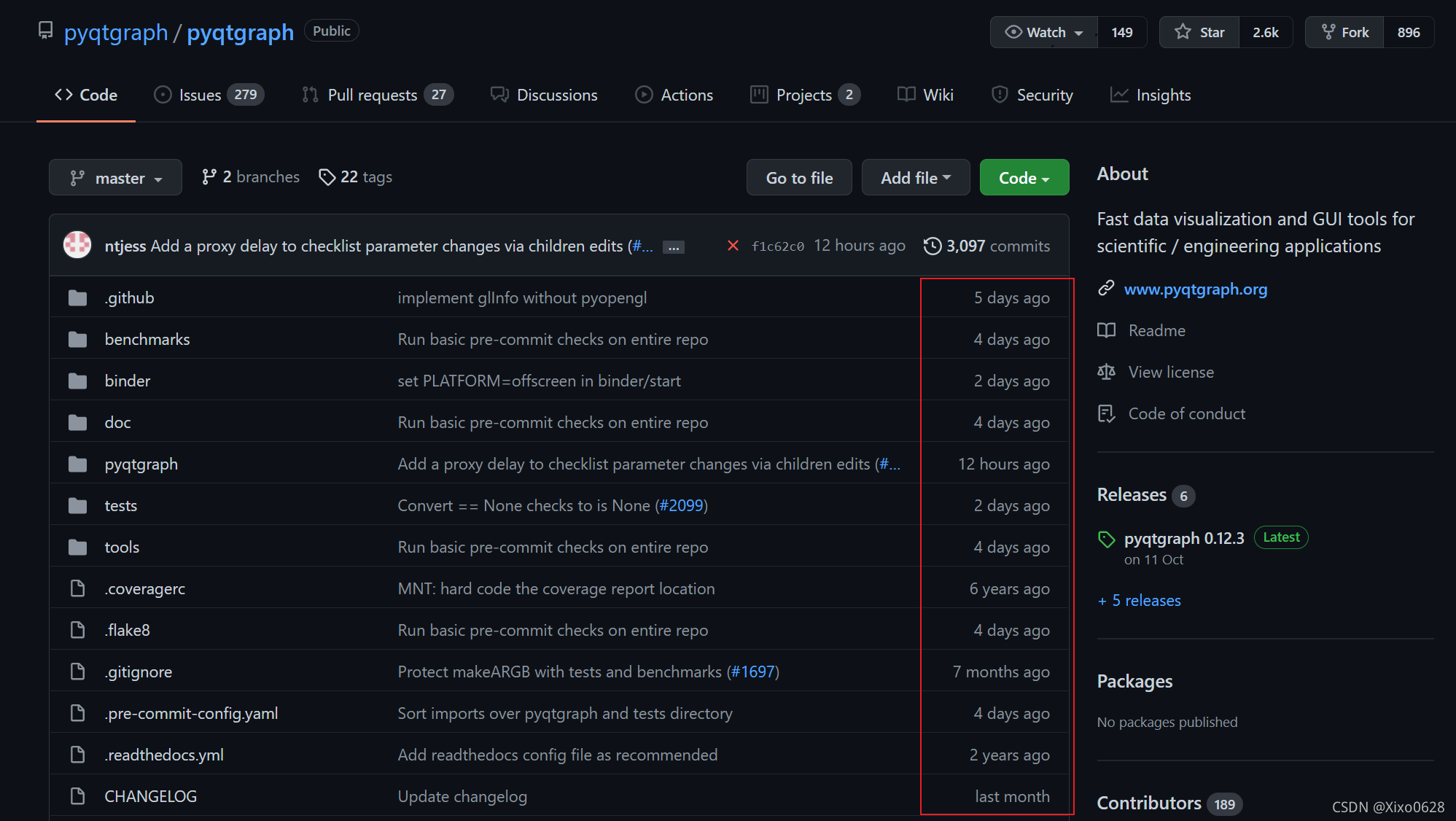Expand the Add file dropdown

(915, 178)
